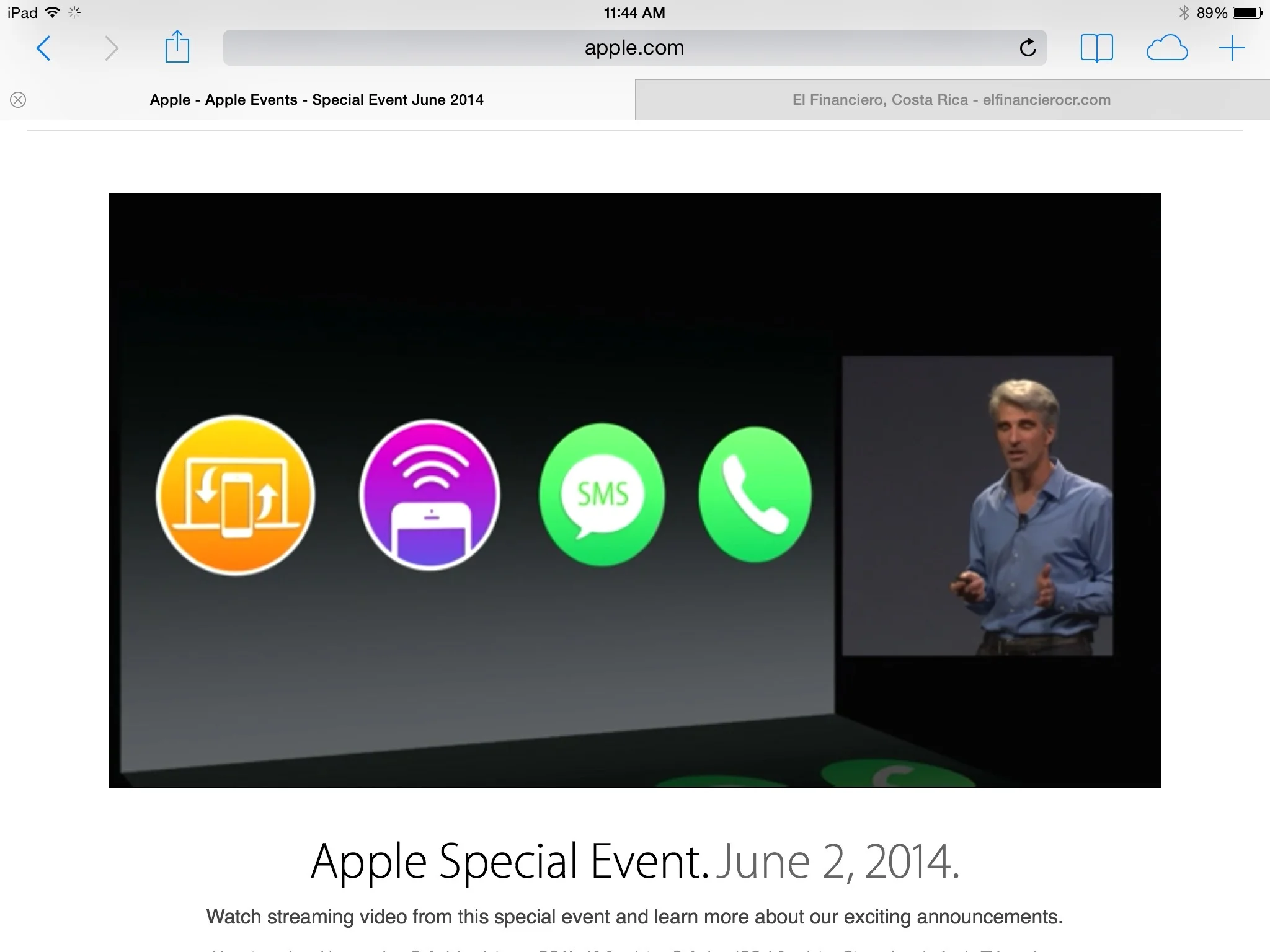The width and height of the screenshot is (1270, 952).
Task: Tap the 11:44 AM clock
Action: tap(634, 13)
